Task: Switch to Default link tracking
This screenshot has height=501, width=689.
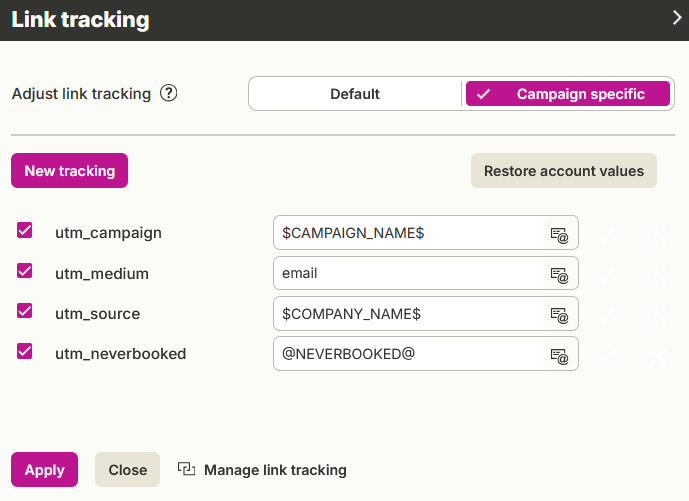Action: pyautogui.click(x=355, y=94)
